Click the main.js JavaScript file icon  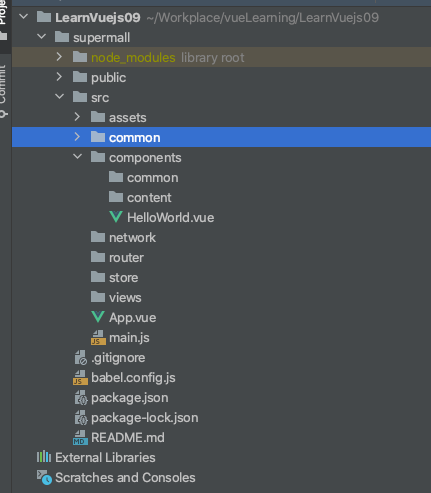click(x=98, y=337)
